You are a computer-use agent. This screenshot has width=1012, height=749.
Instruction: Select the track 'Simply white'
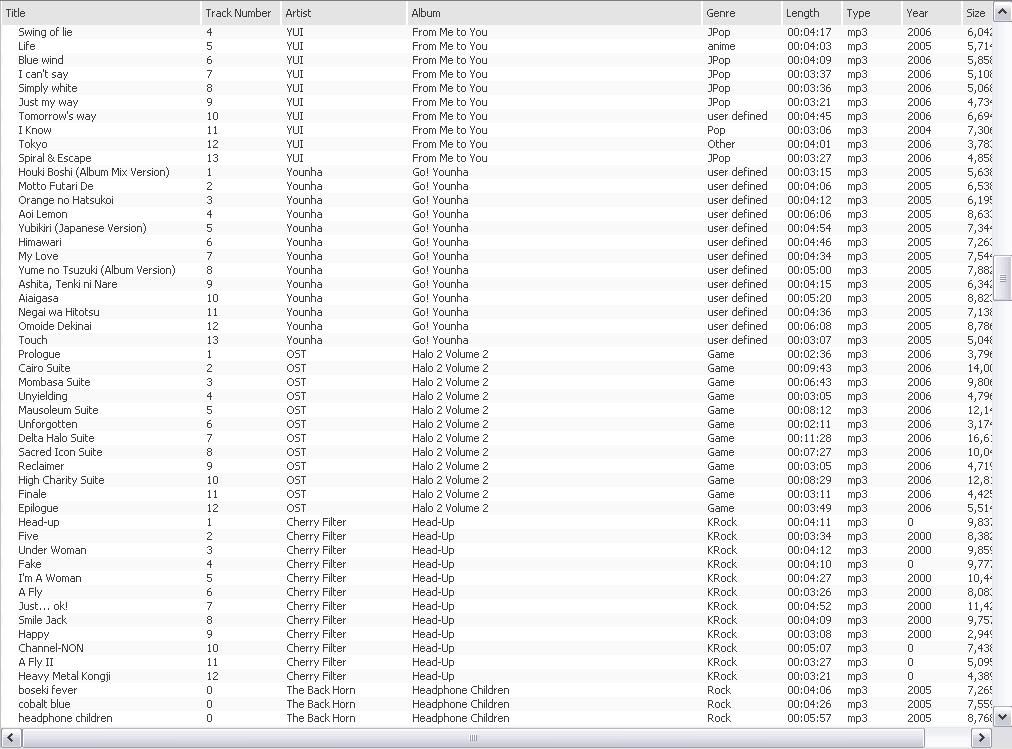pyautogui.click(x=48, y=88)
